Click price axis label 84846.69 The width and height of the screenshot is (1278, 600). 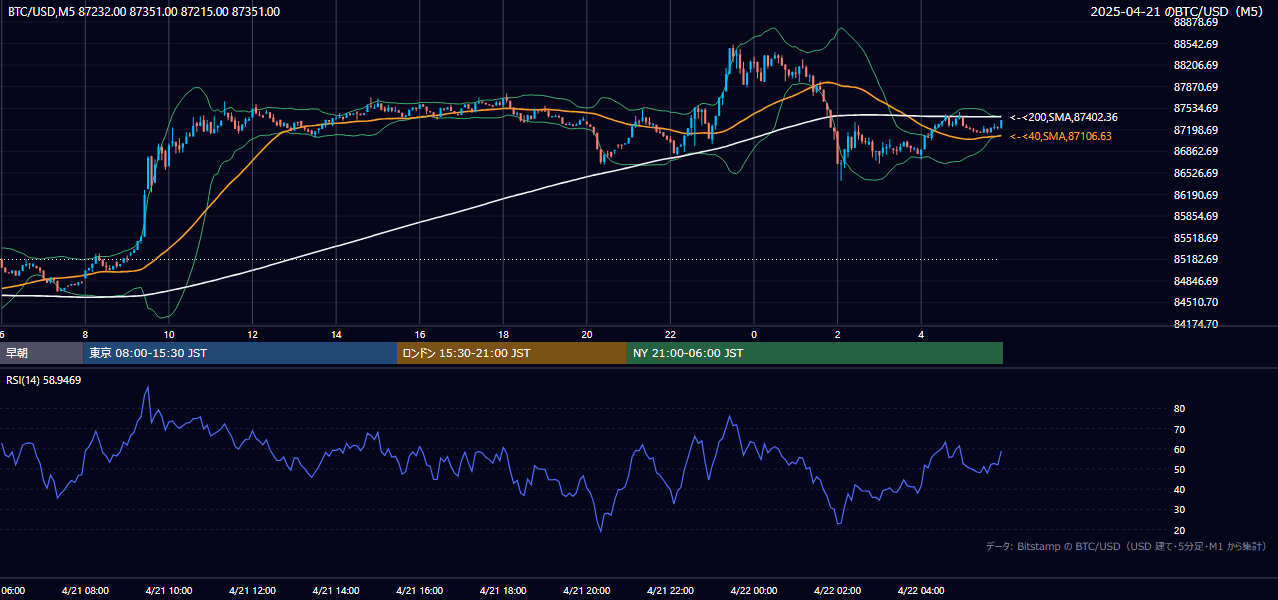tap(1196, 281)
